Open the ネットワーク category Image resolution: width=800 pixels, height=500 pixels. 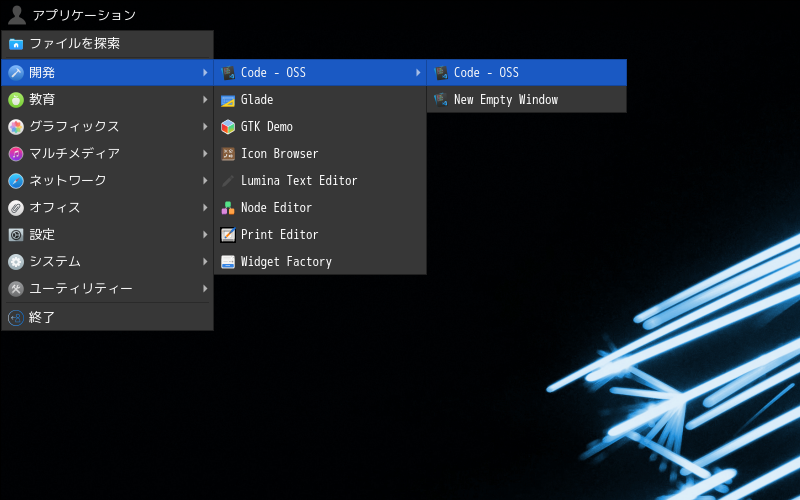107,181
